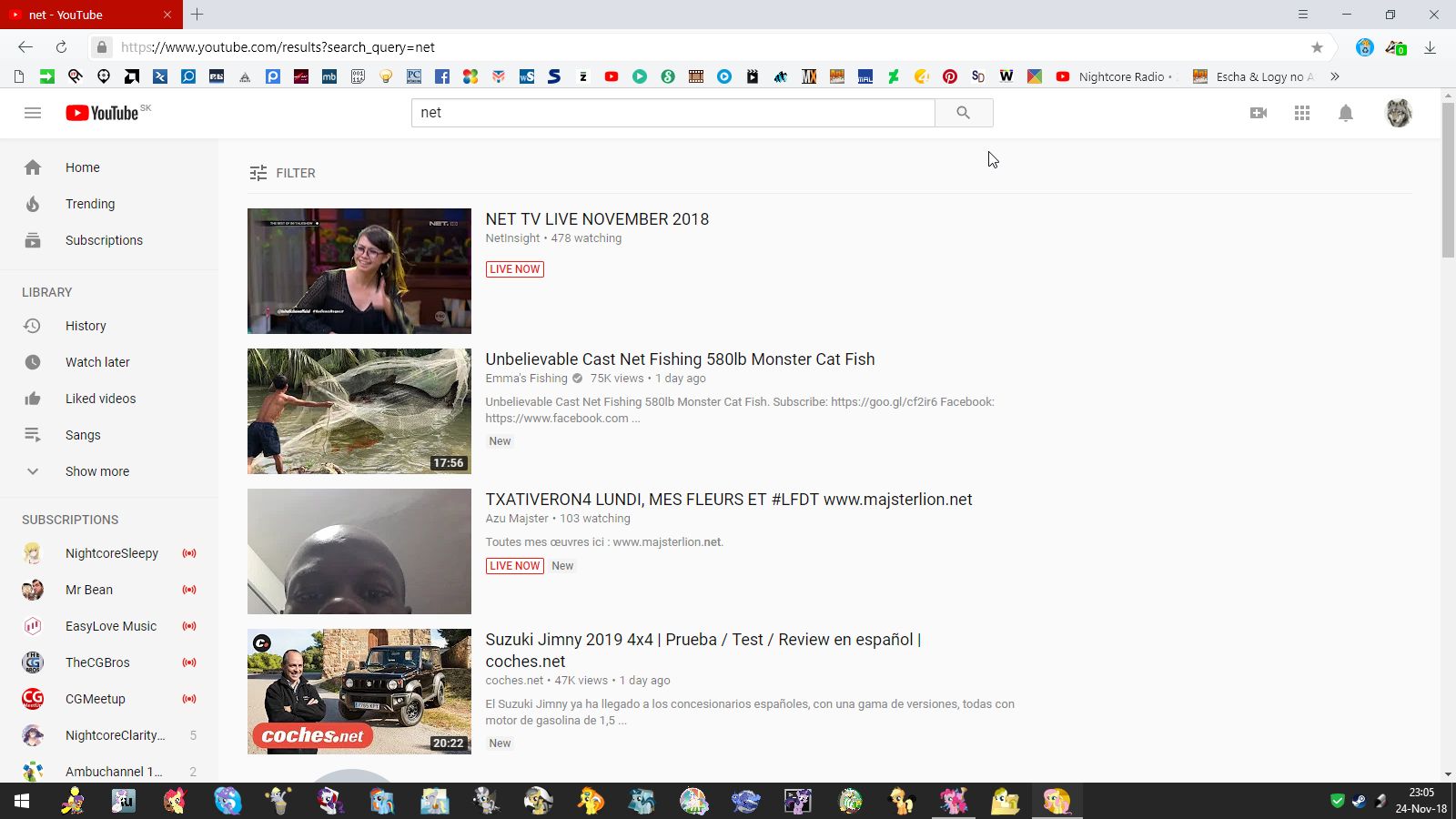Open the YouTube apps grid
This screenshot has width=1456, height=819.
(1302, 113)
